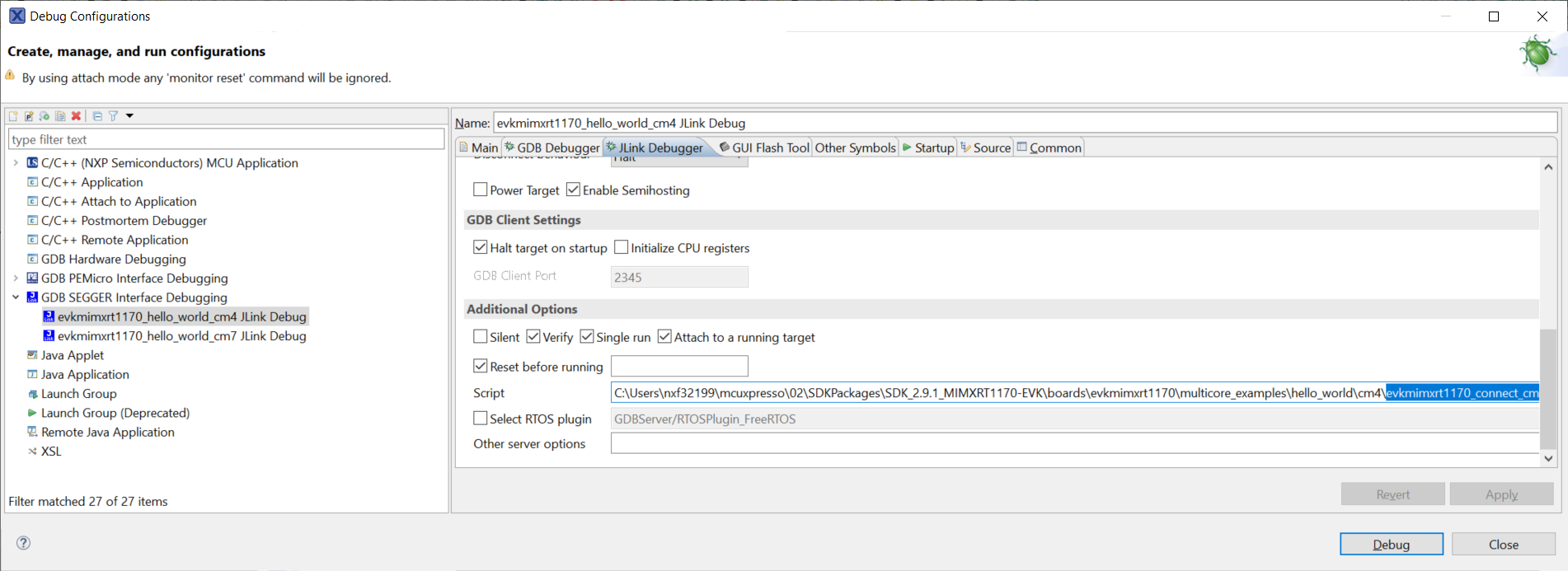Screen dimensions: 1568x571
Task: Duplicate the selected launch configuration
Action: [60, 116]
